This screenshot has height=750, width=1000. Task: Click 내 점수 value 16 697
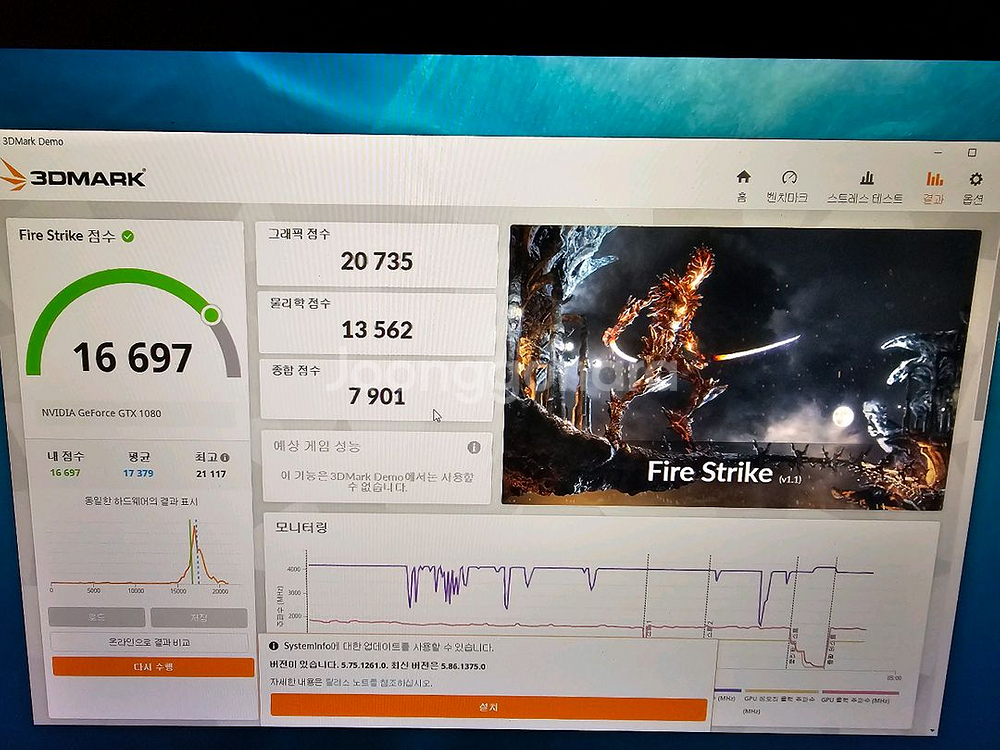[65, 473]
